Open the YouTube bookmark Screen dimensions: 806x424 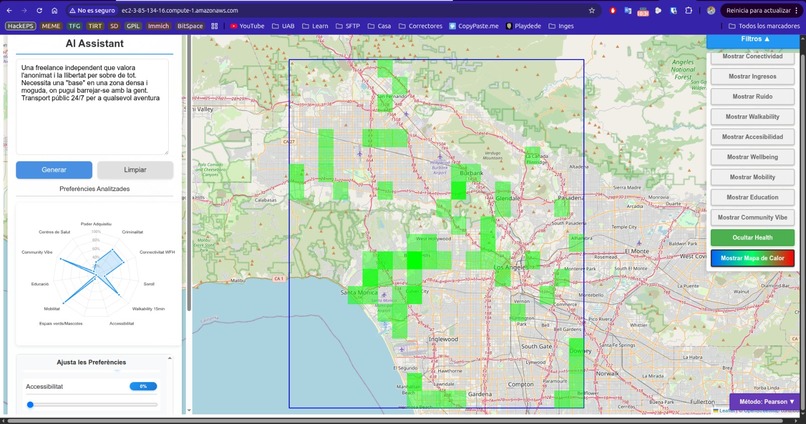tap(247, 26)
